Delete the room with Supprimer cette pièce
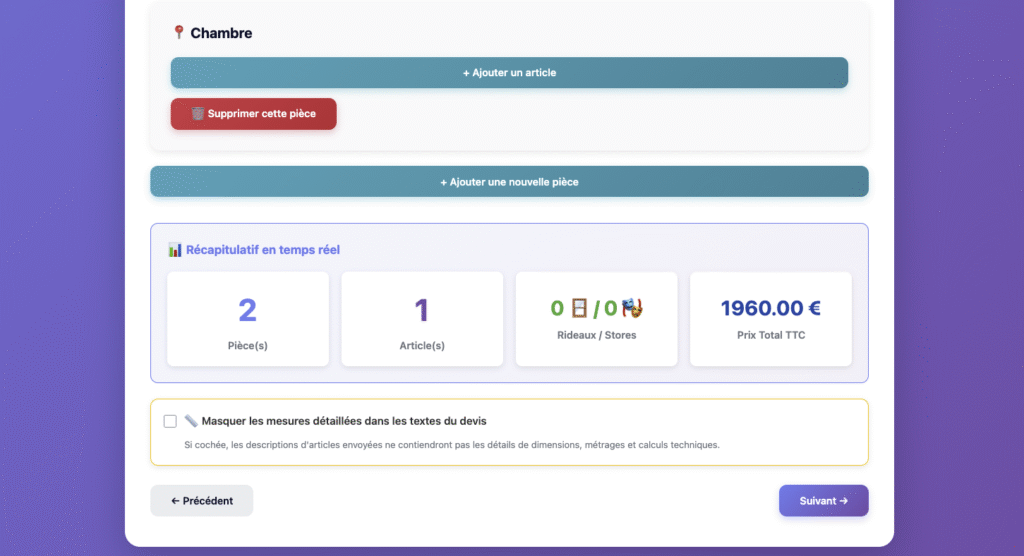This screenshot has width=1024, height=556. (x=253, y=114)
